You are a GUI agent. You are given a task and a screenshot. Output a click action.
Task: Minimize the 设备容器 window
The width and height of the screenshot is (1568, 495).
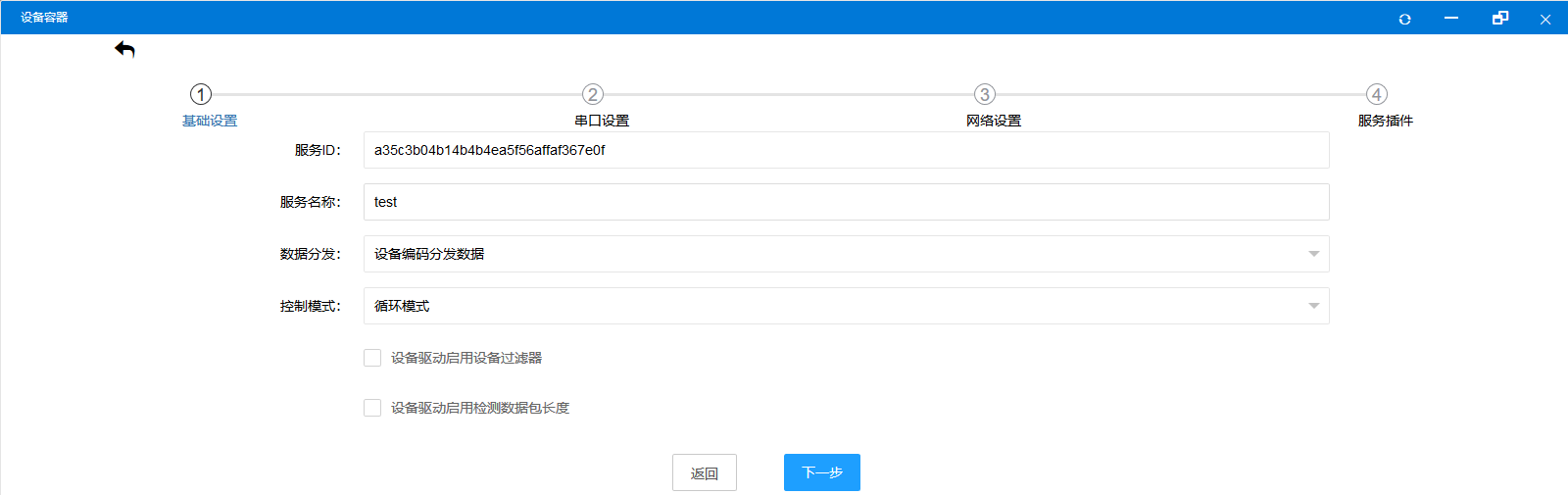[1451, 19]
